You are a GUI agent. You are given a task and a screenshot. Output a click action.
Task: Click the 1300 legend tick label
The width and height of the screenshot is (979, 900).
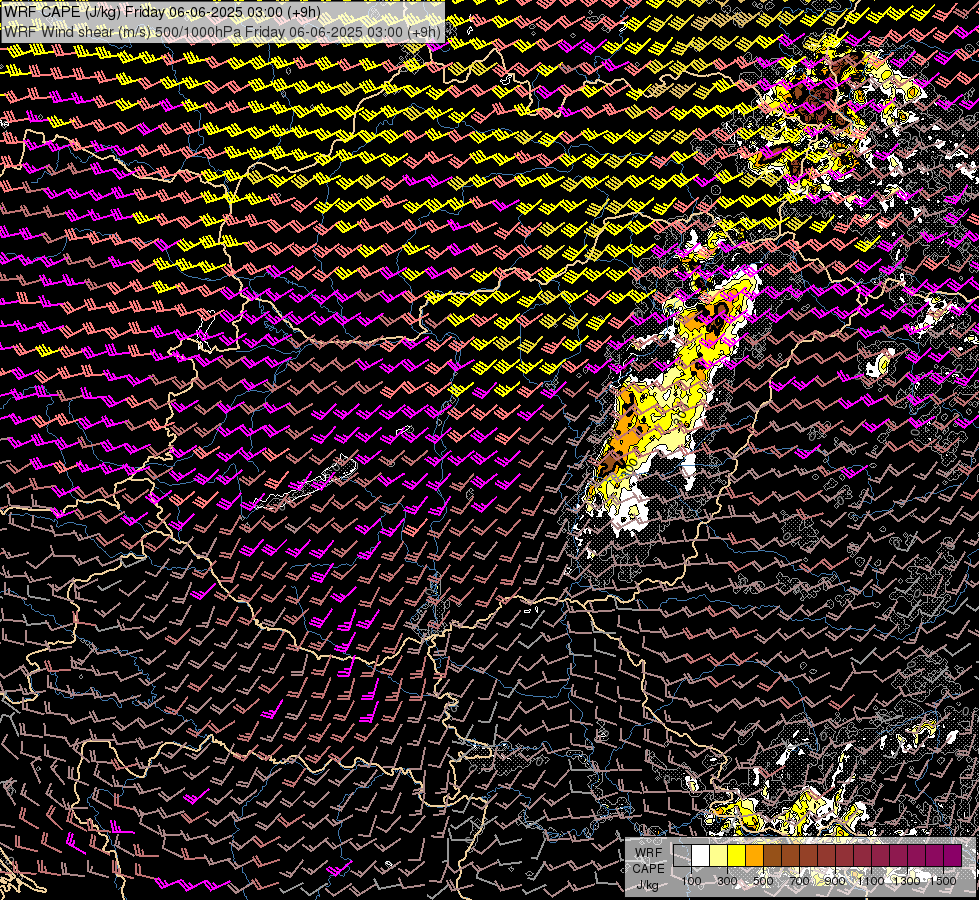[907, 881]
